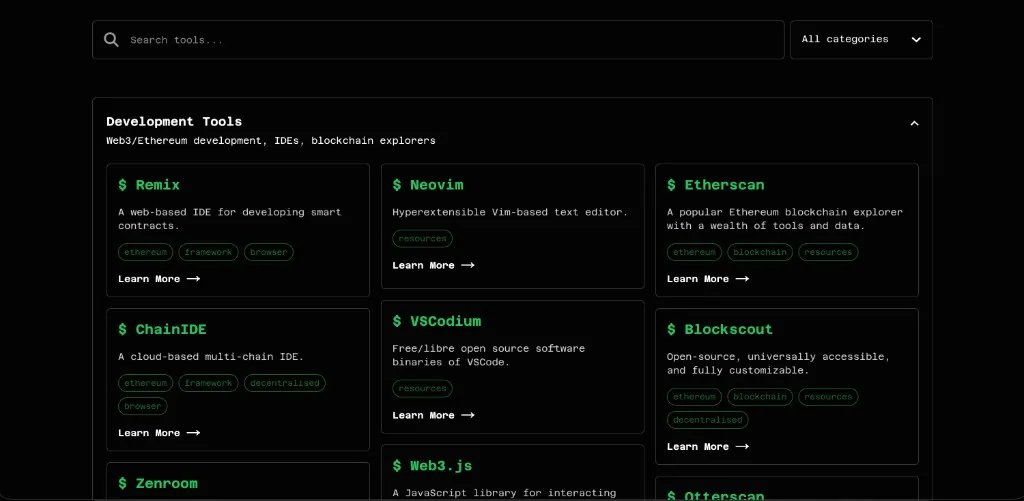The height and width of the screenshot is (501, 1024).
Task: Click Learn More arrow under Blockscout
Action: coord(742,447)
